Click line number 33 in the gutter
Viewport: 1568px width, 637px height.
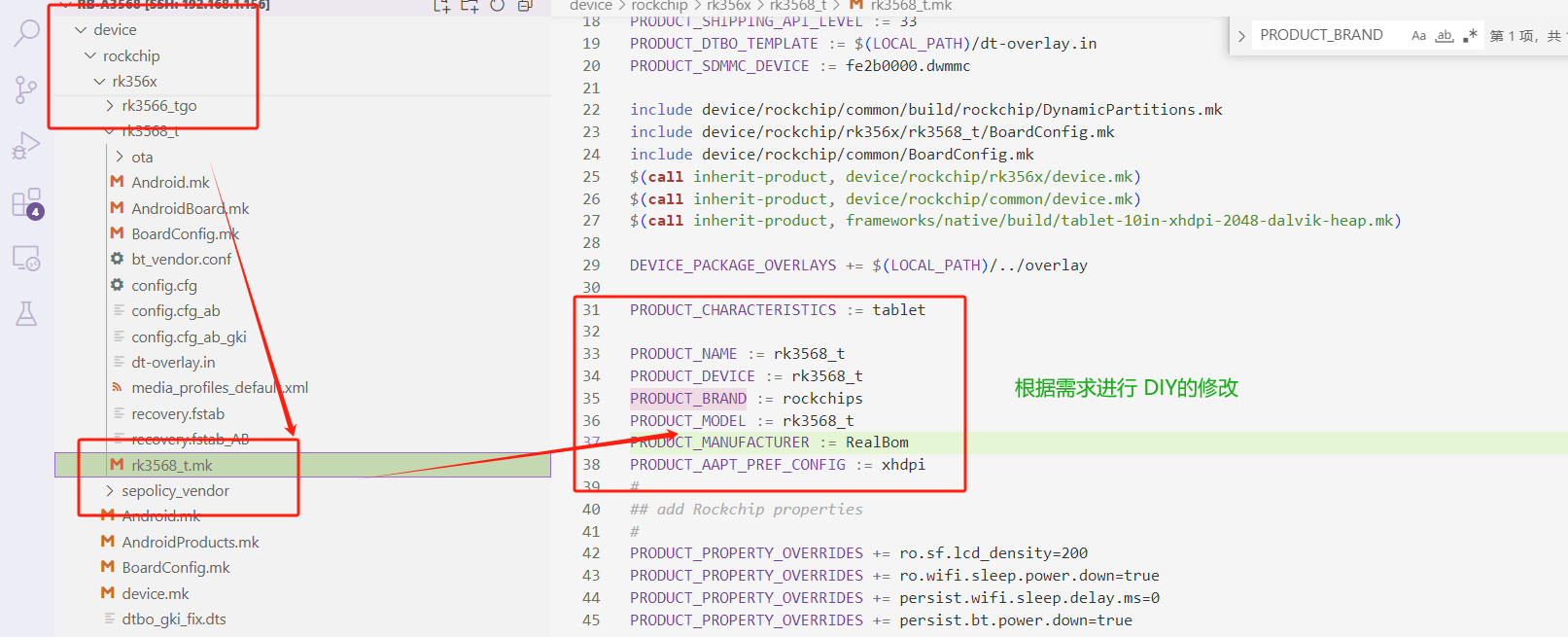point(591,354)
